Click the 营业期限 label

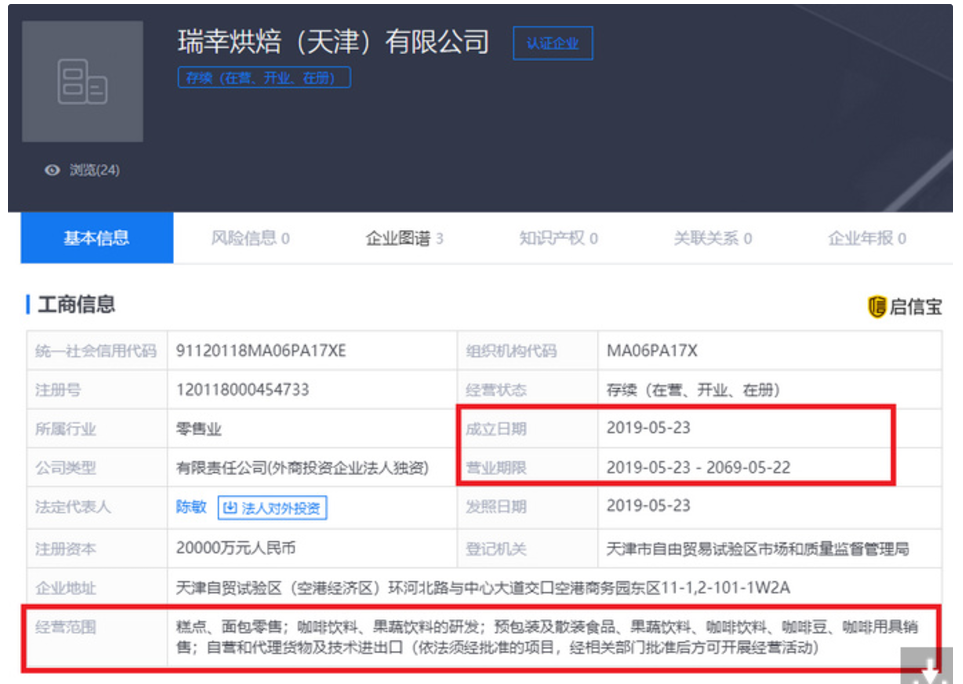point(496,468)
